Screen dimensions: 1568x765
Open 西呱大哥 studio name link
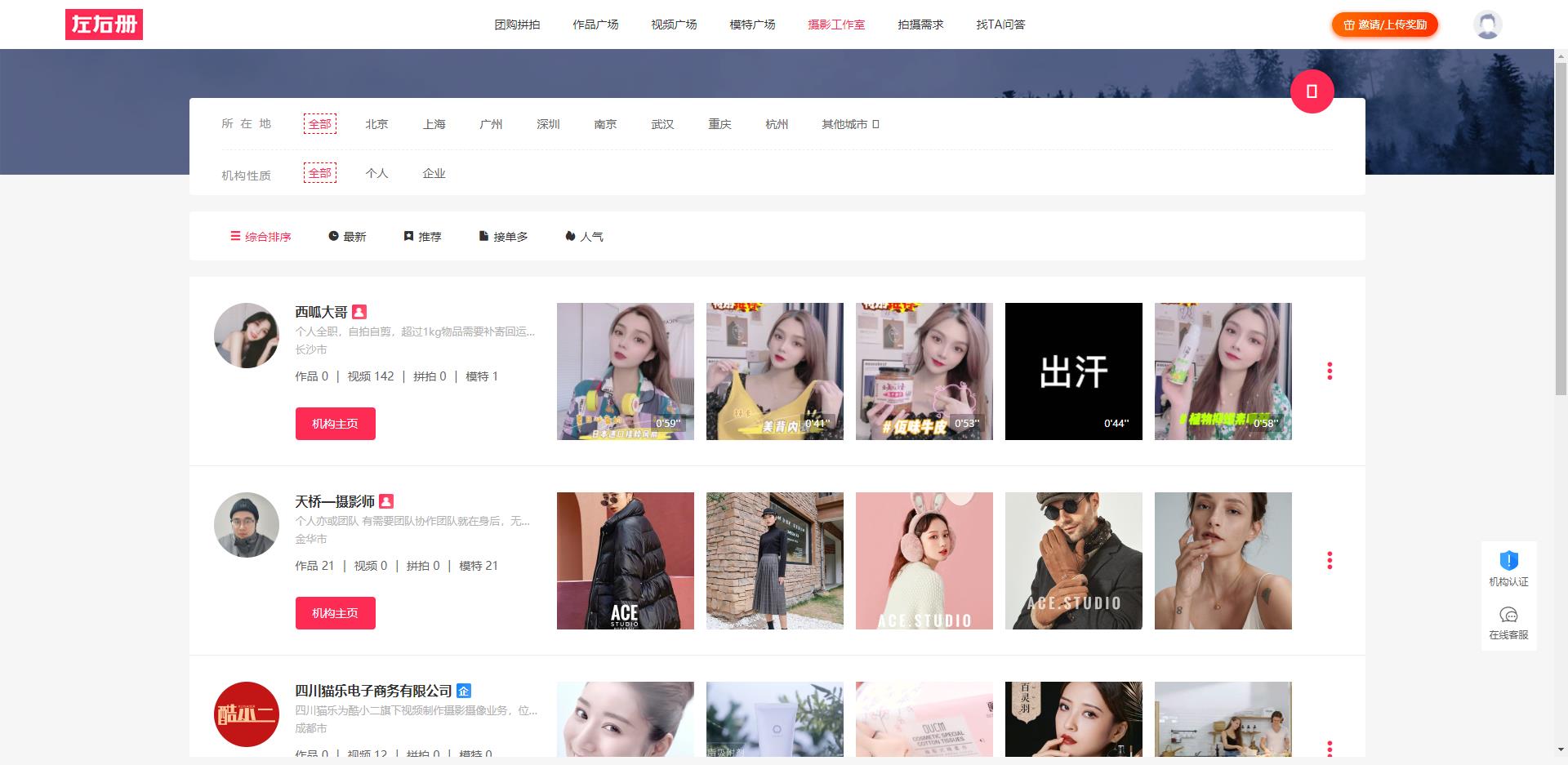pos(321,312)
